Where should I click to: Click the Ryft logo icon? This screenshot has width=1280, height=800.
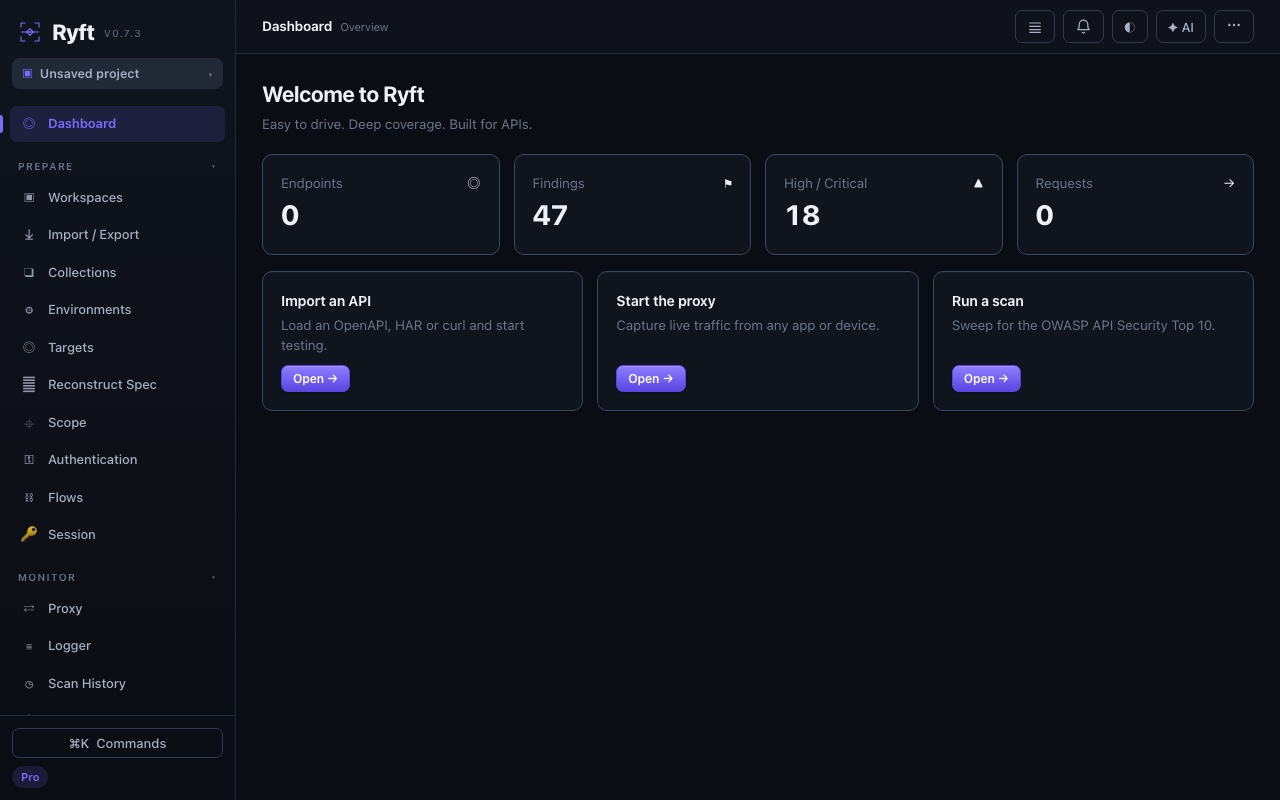pos(30,32)
